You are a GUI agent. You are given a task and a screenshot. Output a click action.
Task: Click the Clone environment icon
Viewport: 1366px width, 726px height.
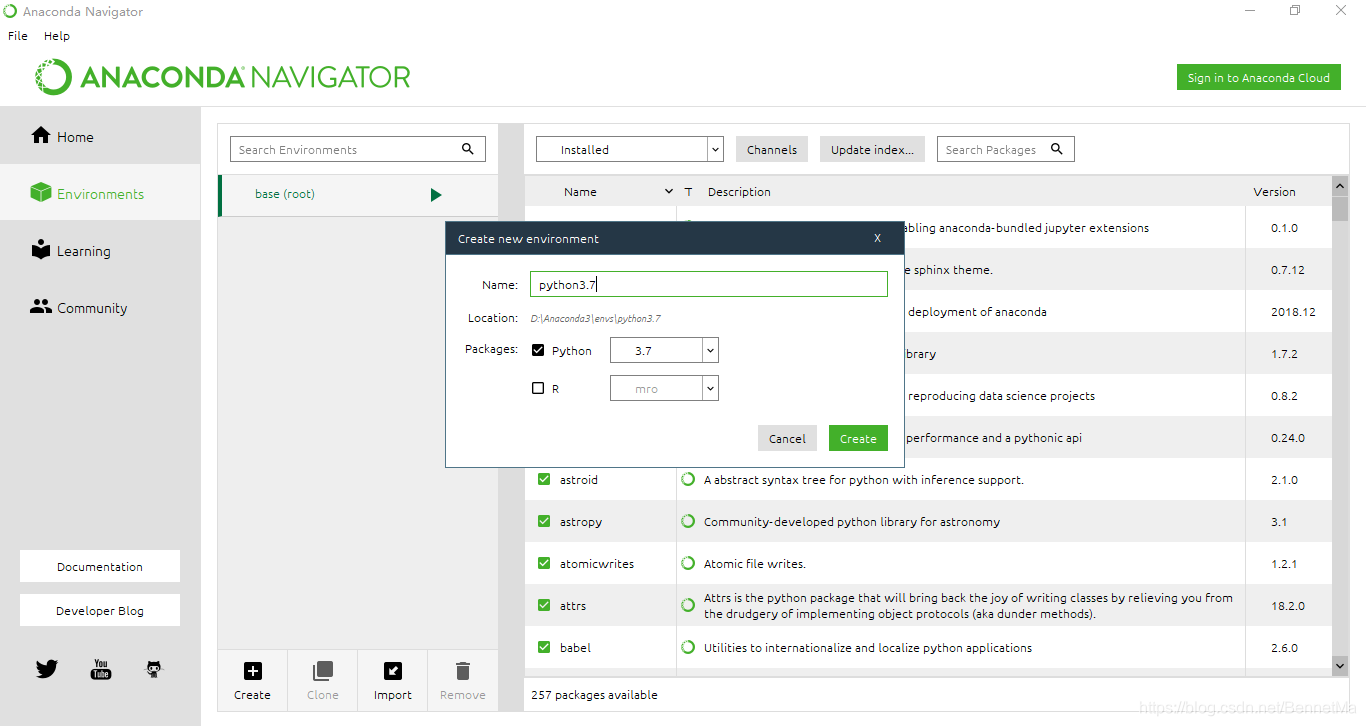[322, 671]
